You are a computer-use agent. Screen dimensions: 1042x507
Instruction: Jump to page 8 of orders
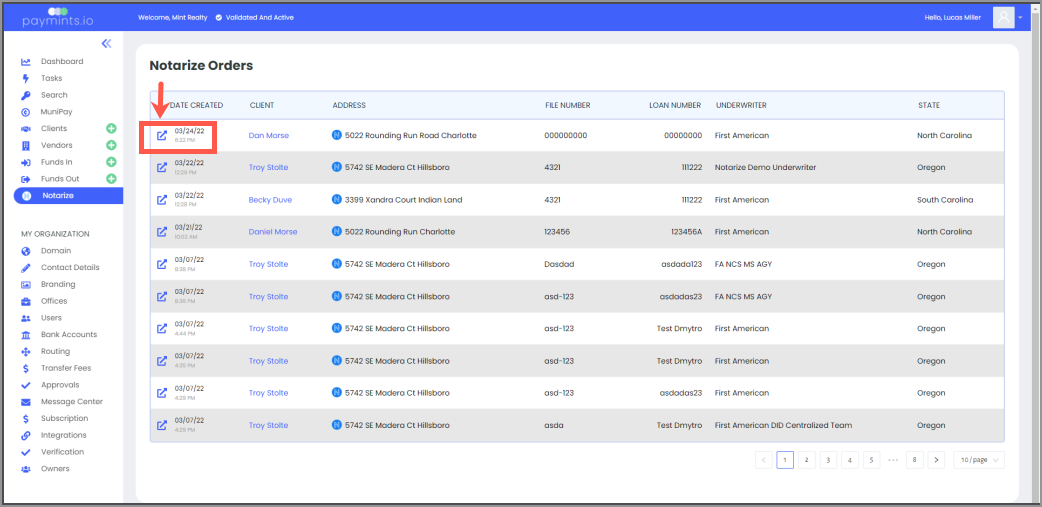[914, 460]
